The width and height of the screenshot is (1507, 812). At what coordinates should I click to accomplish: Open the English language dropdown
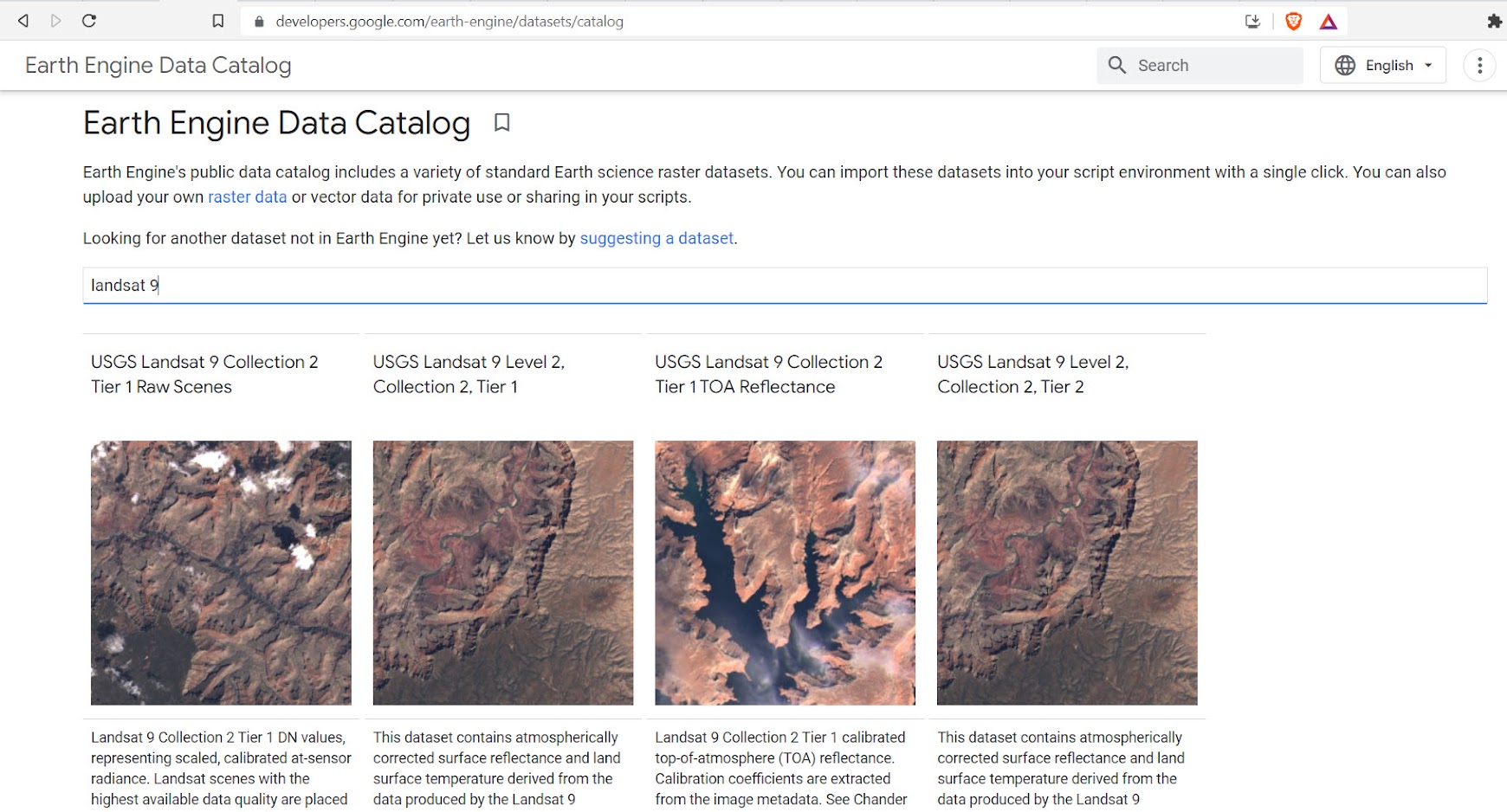tap(1383, 65)
